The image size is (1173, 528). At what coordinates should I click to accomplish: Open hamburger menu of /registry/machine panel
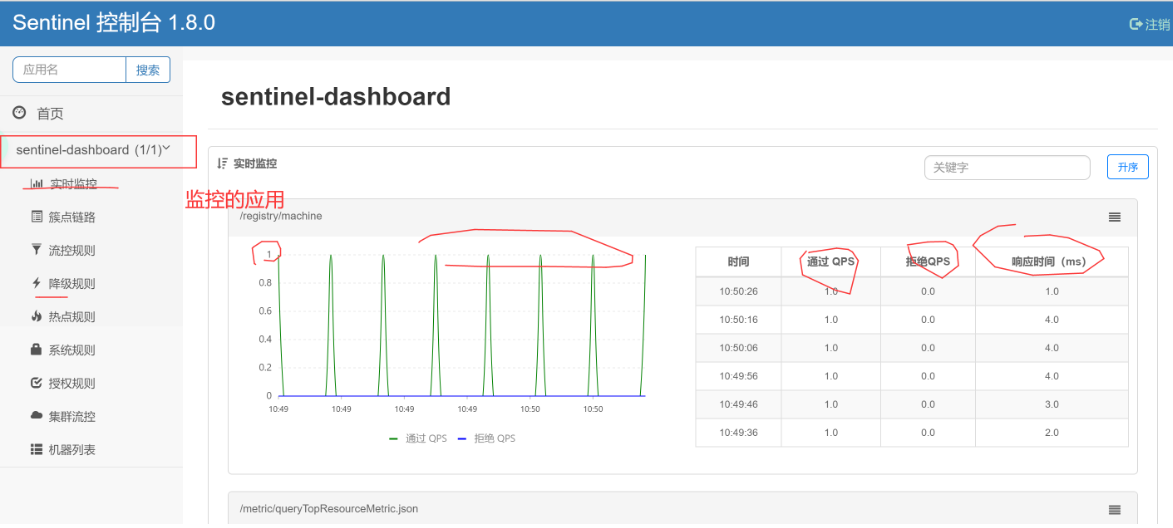point(1115,217)
